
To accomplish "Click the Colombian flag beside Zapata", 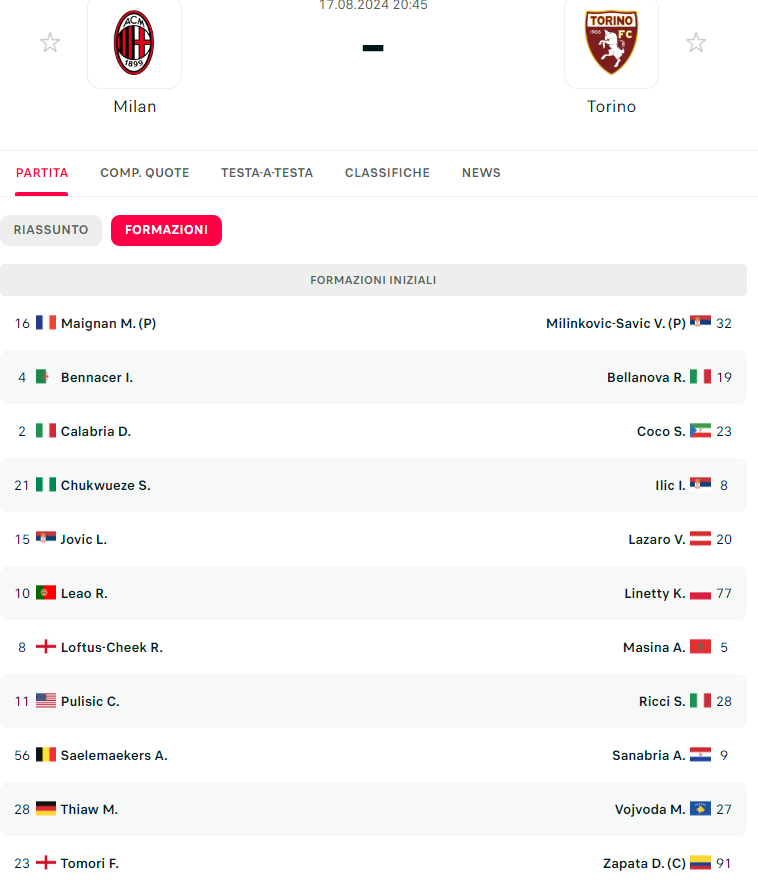I will (700, 863).
